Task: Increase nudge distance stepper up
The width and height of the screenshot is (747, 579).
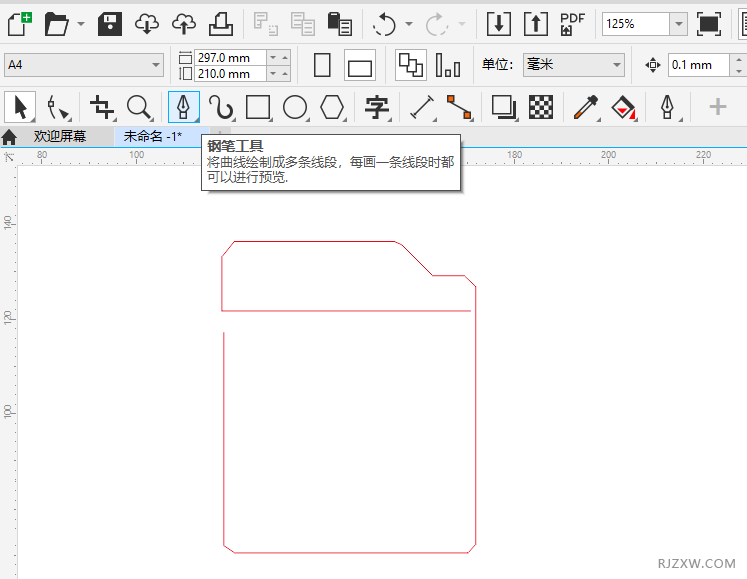Action: coord(738,60)
